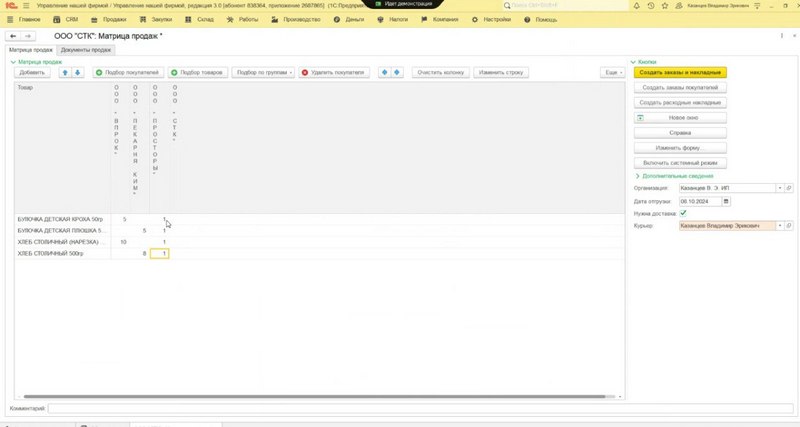Screen dimensions: 800x427
Task: Open the calendar icon beside Дата отгрузки
Action: [726, 202]
